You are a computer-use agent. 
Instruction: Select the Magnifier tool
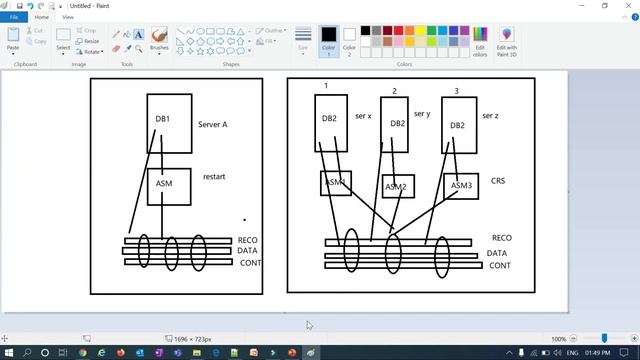tap(139, 49)
